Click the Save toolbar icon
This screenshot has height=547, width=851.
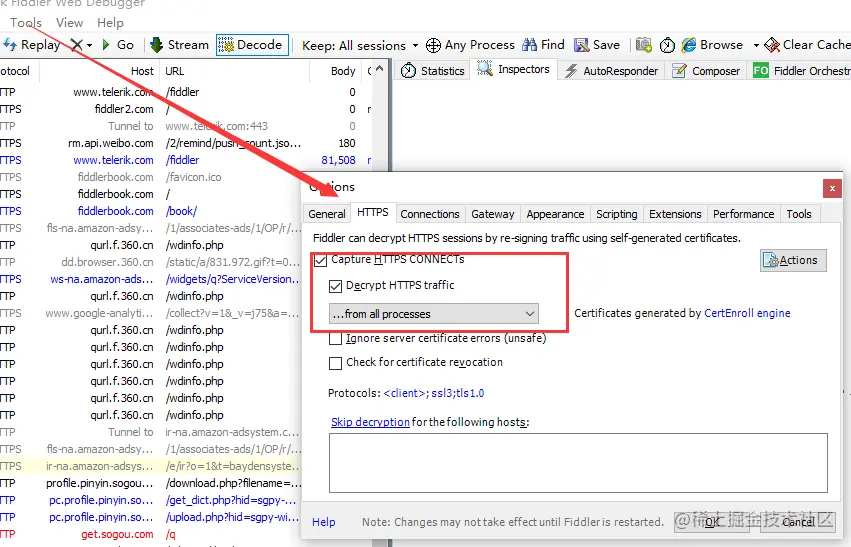click(581, 45)
